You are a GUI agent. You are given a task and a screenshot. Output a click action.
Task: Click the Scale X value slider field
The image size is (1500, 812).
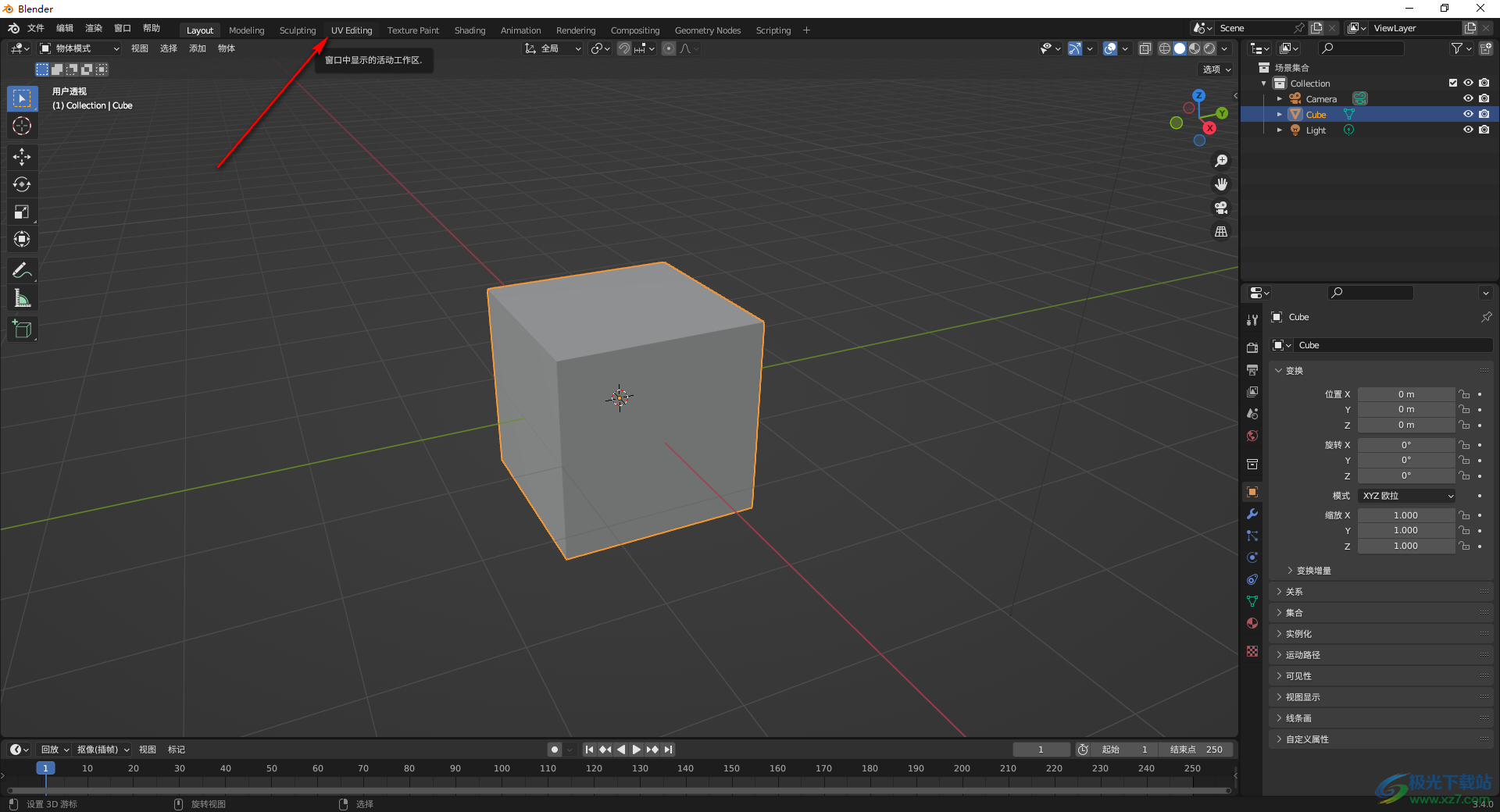tap(1405, 515)
